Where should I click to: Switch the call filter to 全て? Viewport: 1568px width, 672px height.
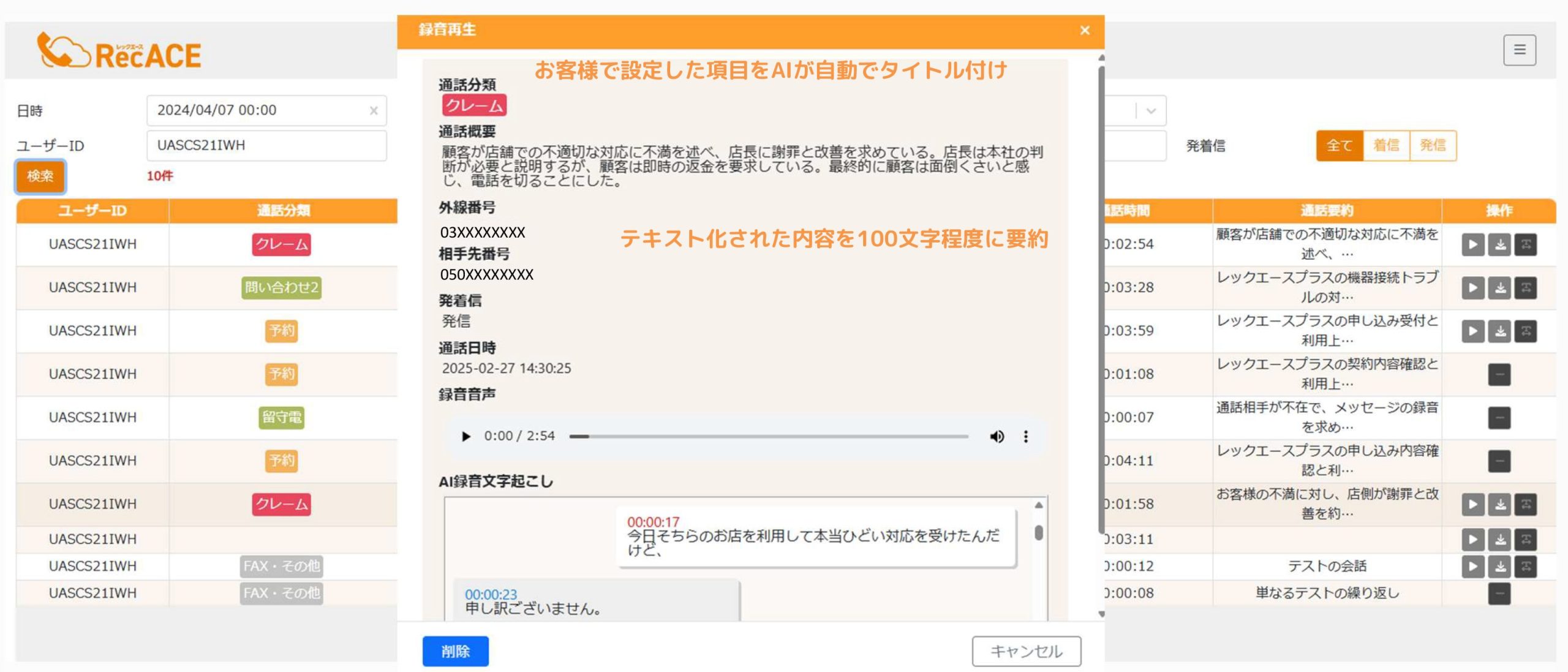pyautogui.click(x=1339, y=145)
